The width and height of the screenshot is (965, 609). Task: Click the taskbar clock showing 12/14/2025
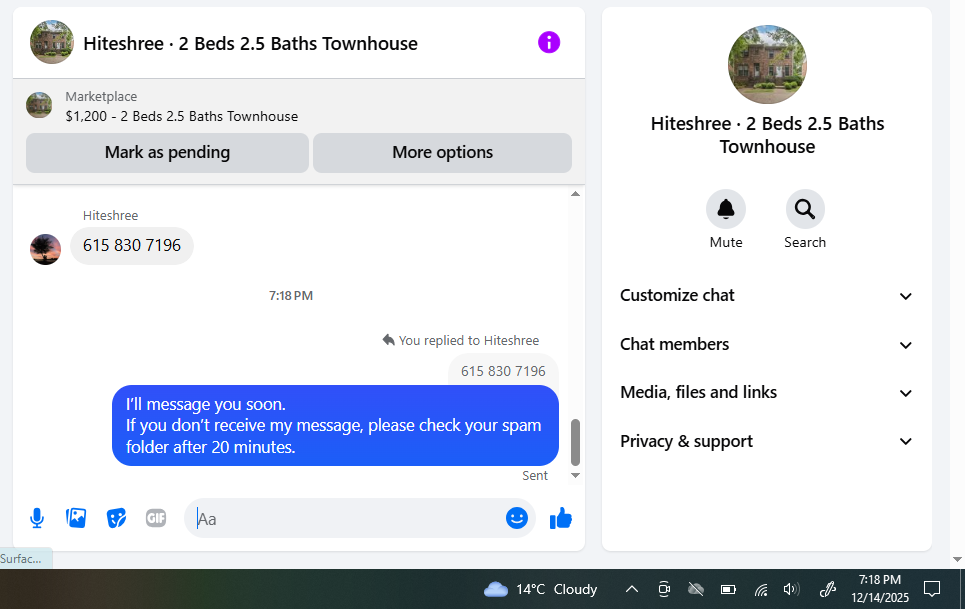pyautogui.click(x=879, y=589)
